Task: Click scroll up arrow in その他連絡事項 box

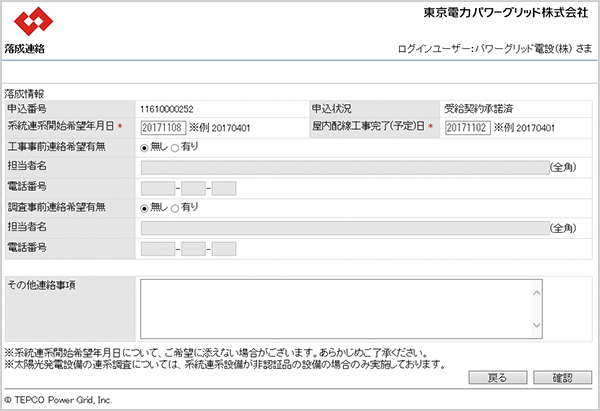Action: pos(537,293)
